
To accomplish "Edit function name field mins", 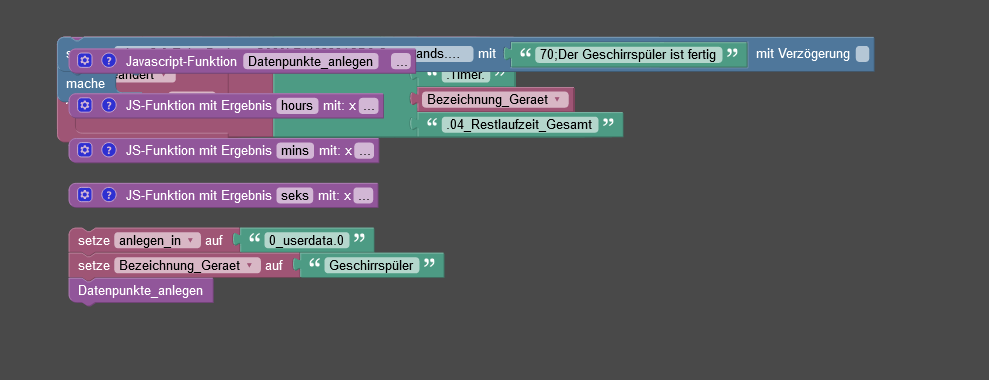I will [x=295, y=150].
